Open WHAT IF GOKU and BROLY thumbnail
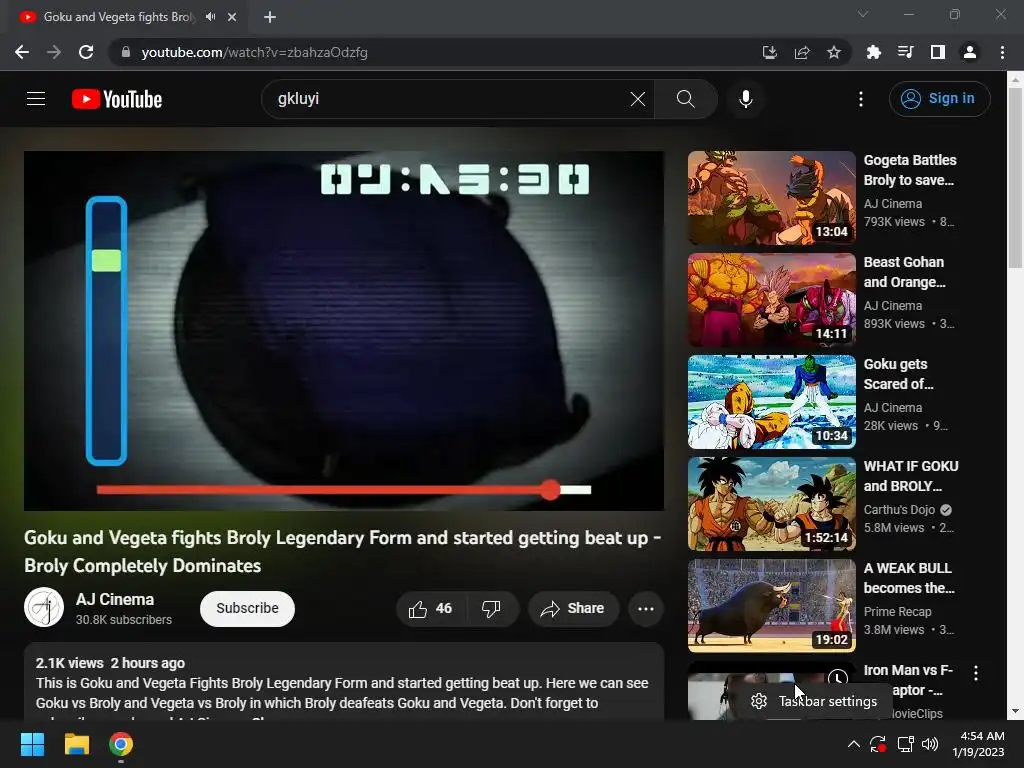The height and width of the screenshot is (768, 1024). pos(772,504)
